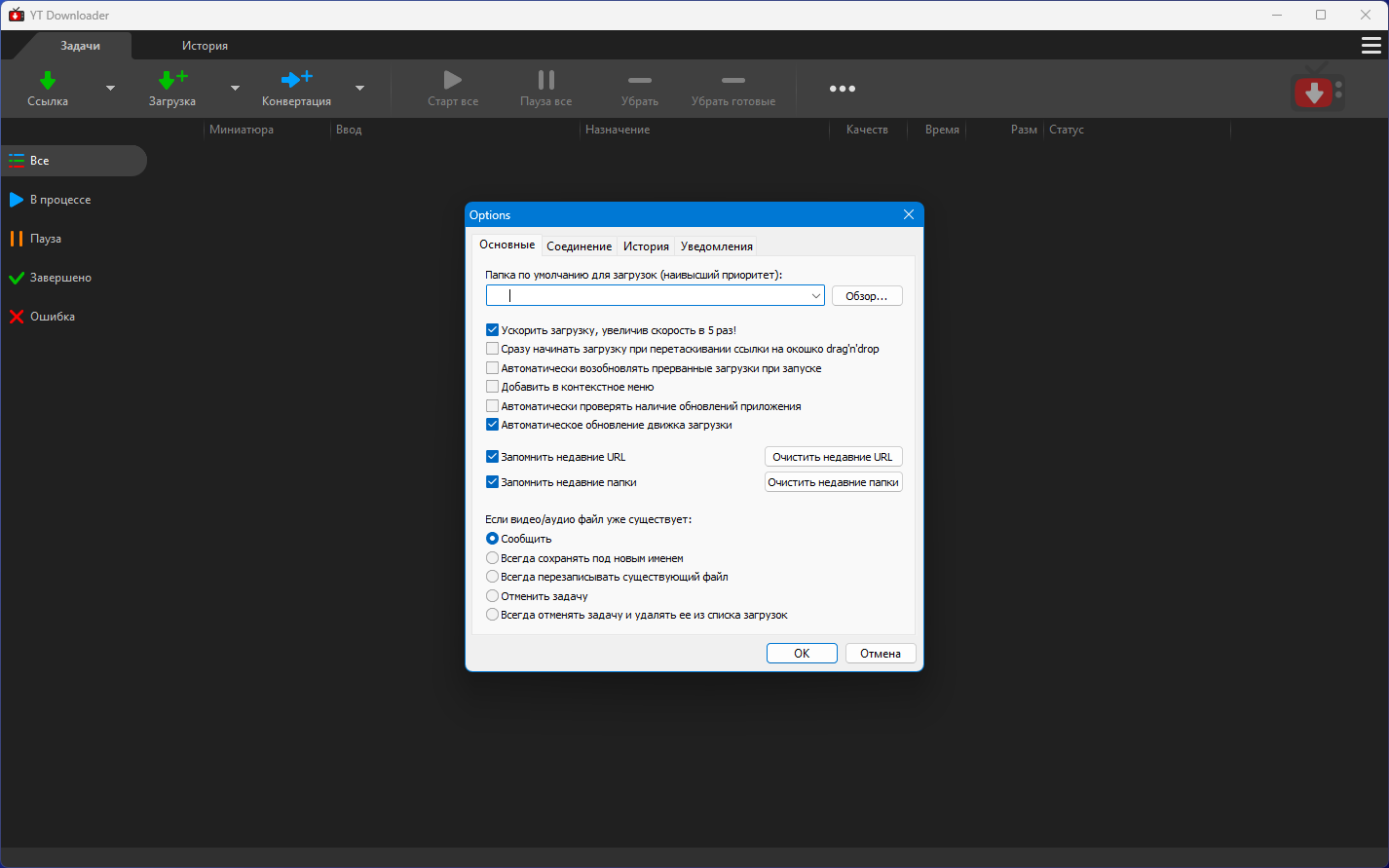Screen dimensions: 1389x868
Task: Switch to the Соединение tab
Action: point(580,246)
